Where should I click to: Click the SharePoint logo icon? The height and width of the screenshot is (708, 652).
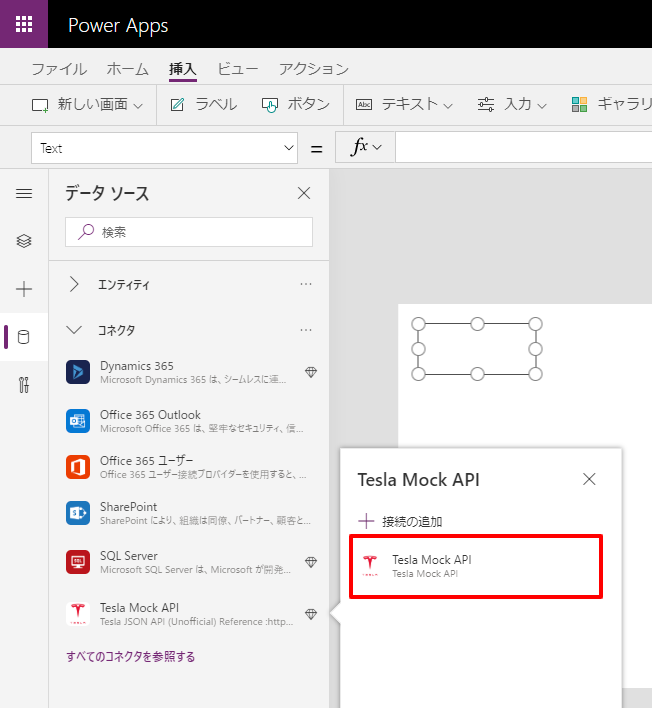point(78,513)
